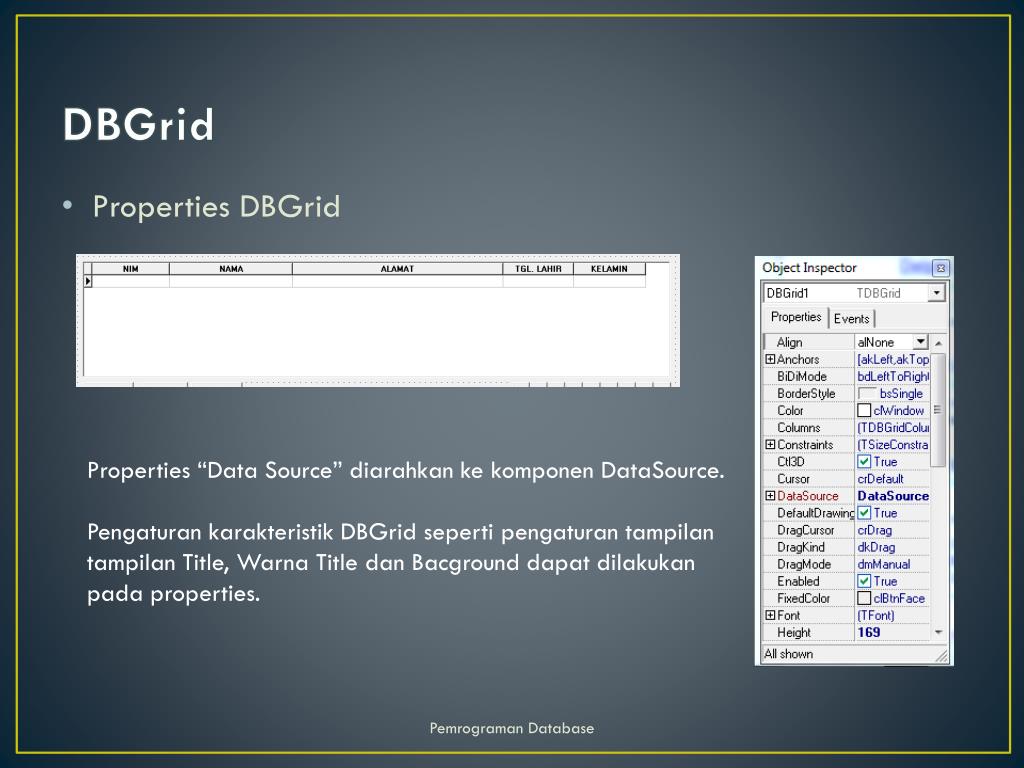This screenshot has height=768, width=1024.
Task: Switch to the Events tab
Action: [x=852, y=319]
